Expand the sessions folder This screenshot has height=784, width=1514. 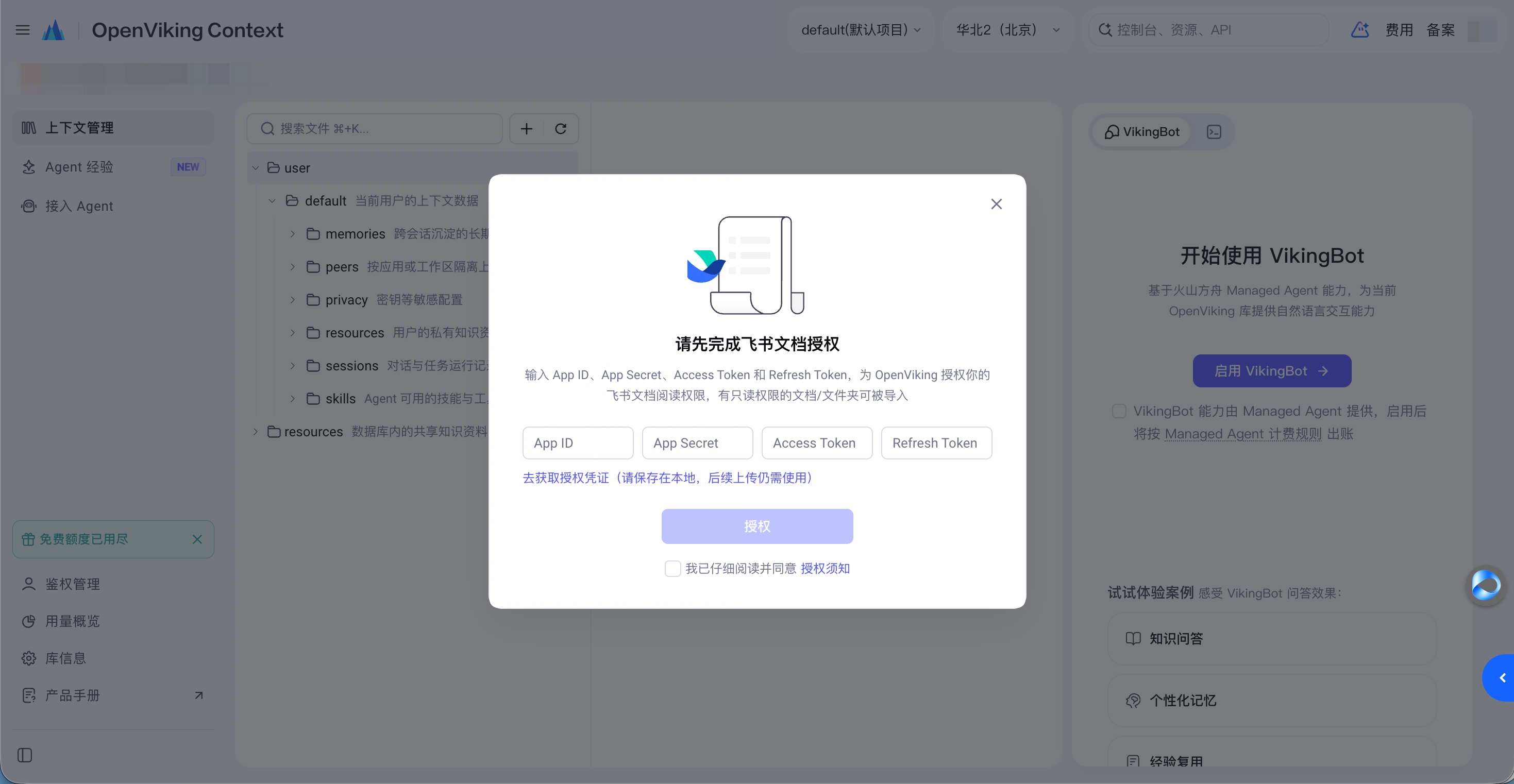[x=293, y=366]
